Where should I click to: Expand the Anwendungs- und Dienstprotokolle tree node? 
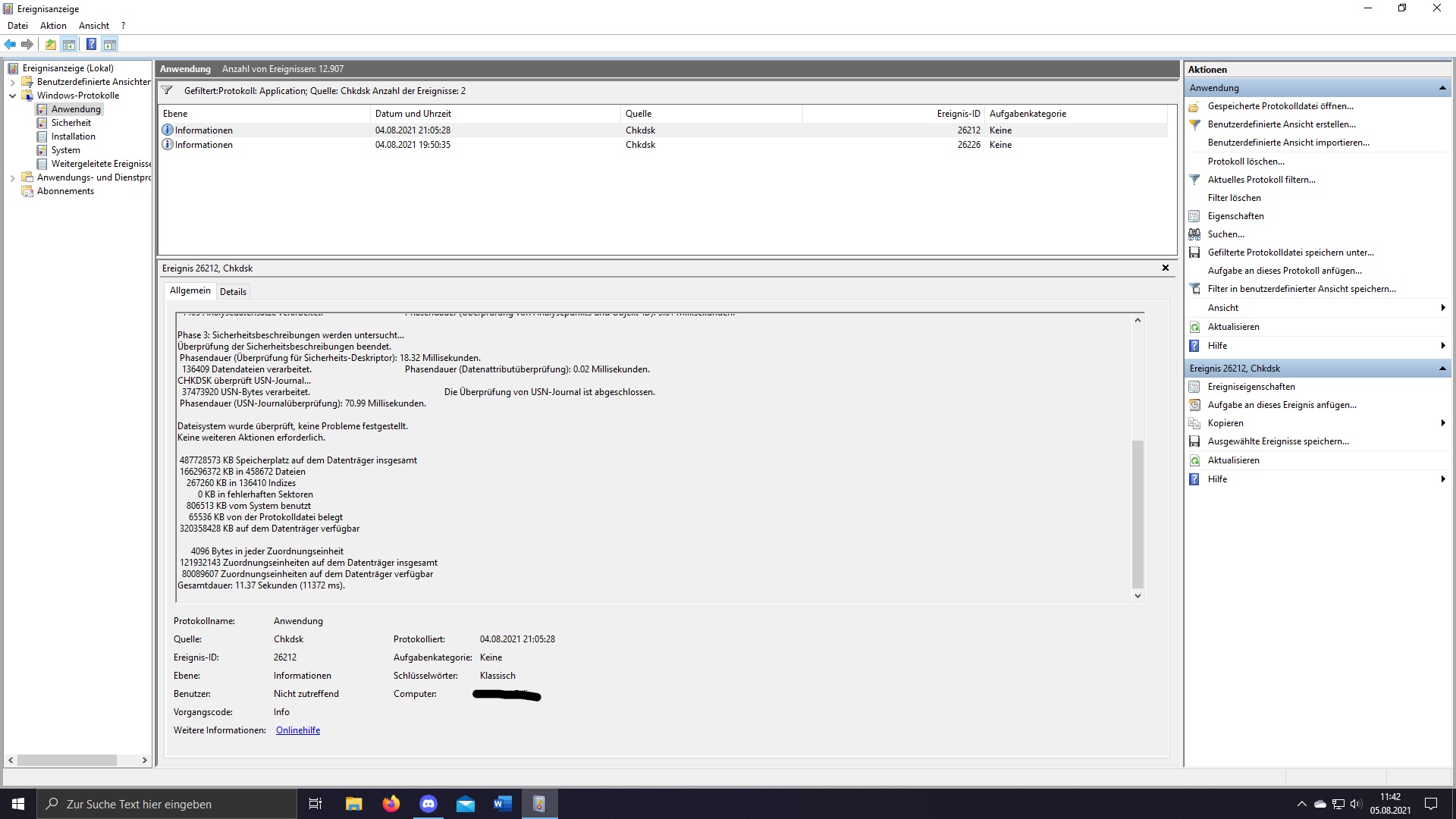click(x=11, y=177)
